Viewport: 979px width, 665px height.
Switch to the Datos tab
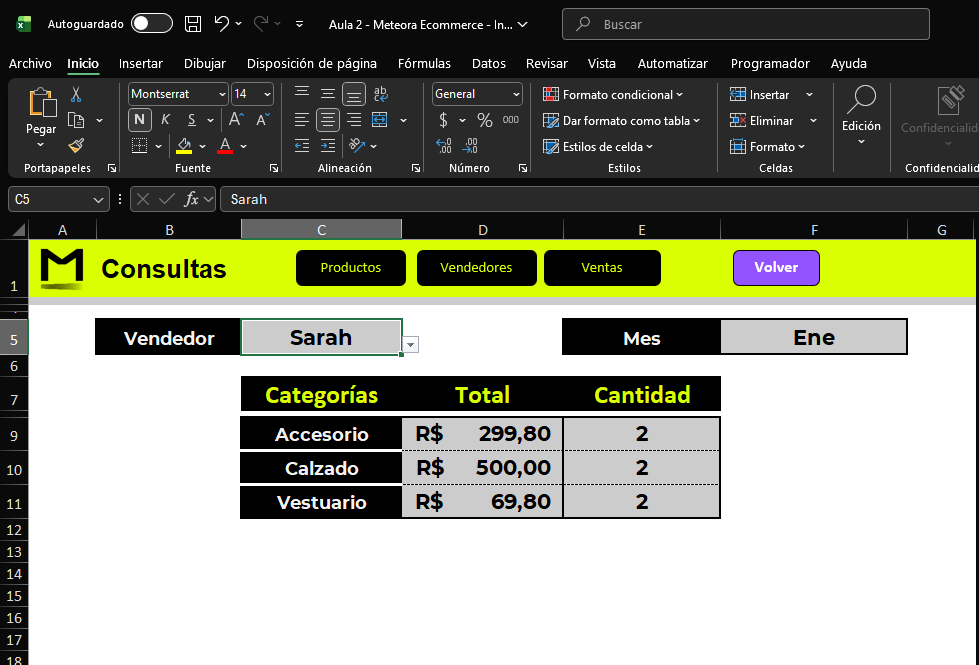[x=489, y=64]
